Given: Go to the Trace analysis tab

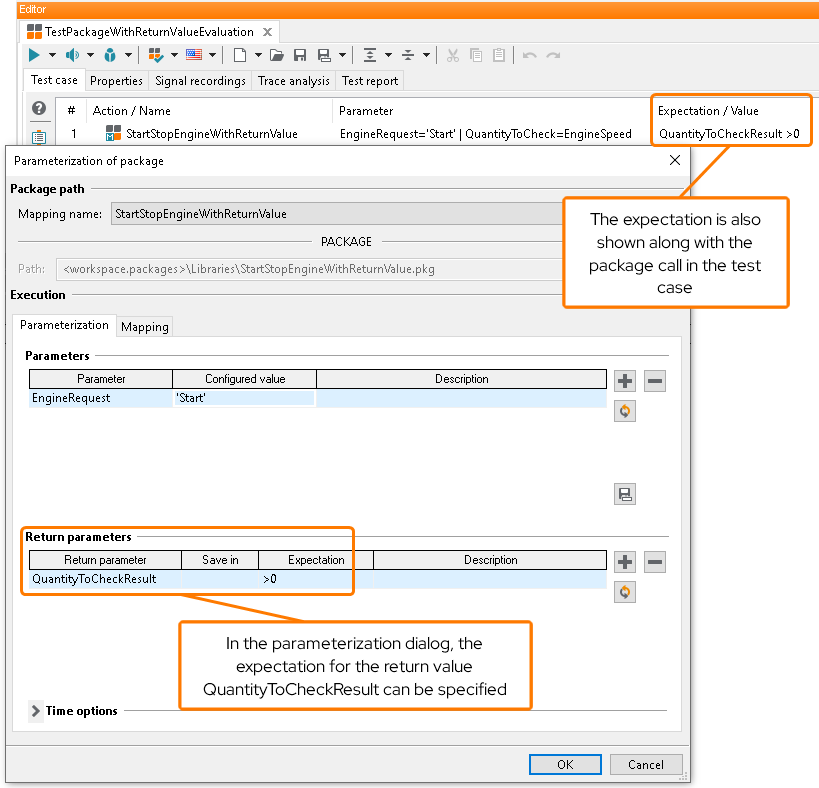Looking at the screenshot, I should point(294,81).
